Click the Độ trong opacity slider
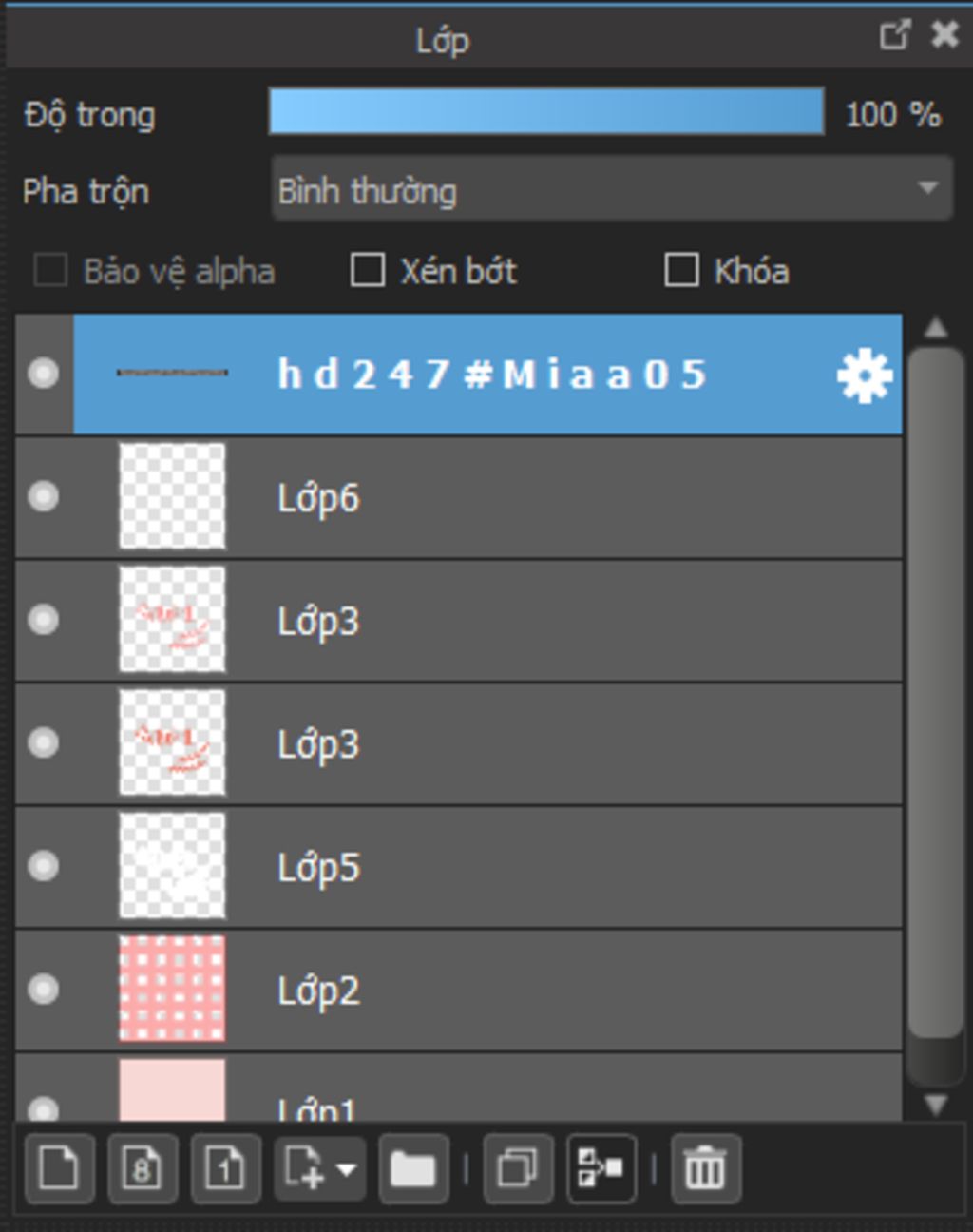 pyautogui.click(x=546, y=111)
